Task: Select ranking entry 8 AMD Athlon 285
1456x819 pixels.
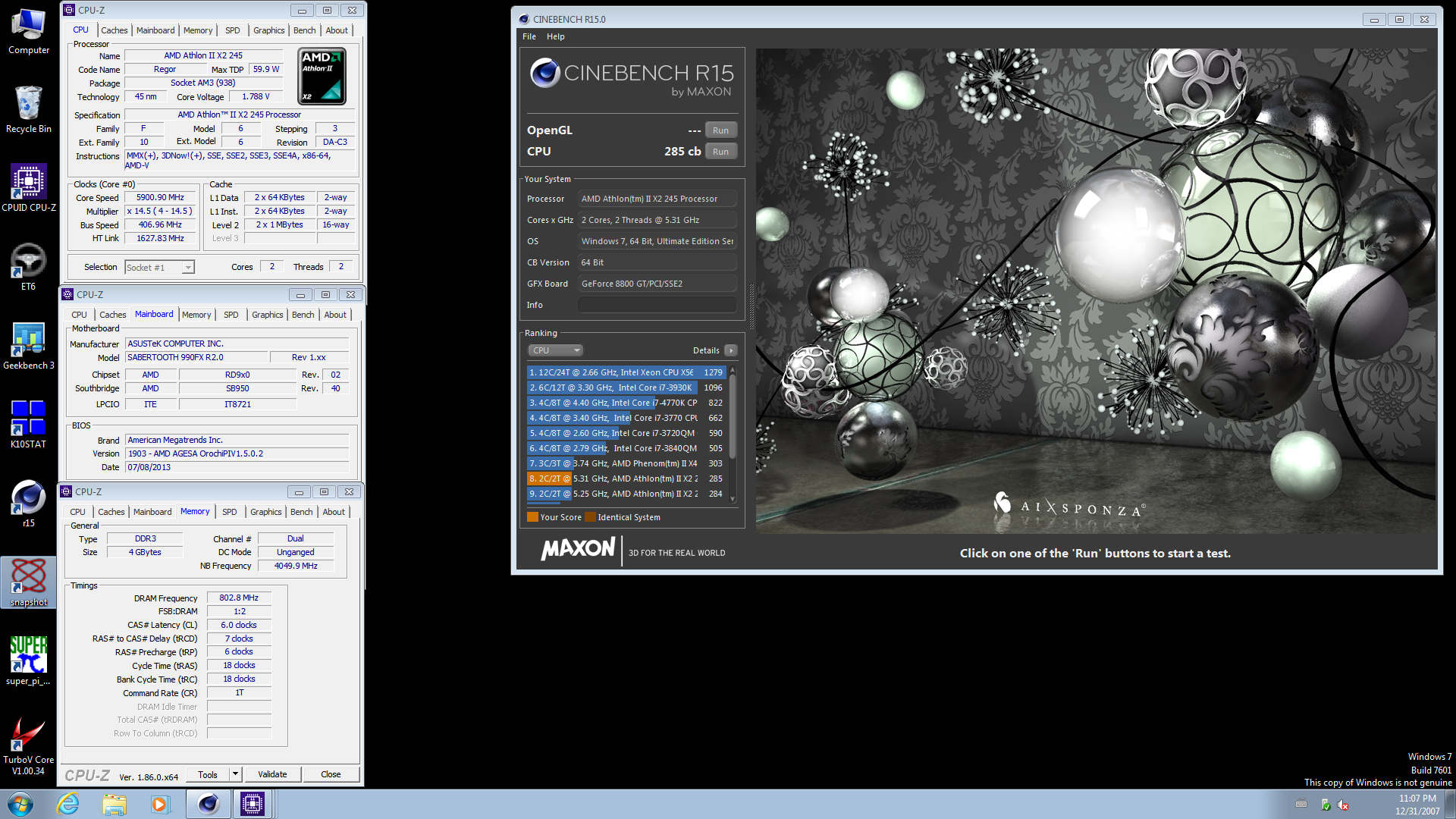Action: pyautogui.click(x=626, y=479)
